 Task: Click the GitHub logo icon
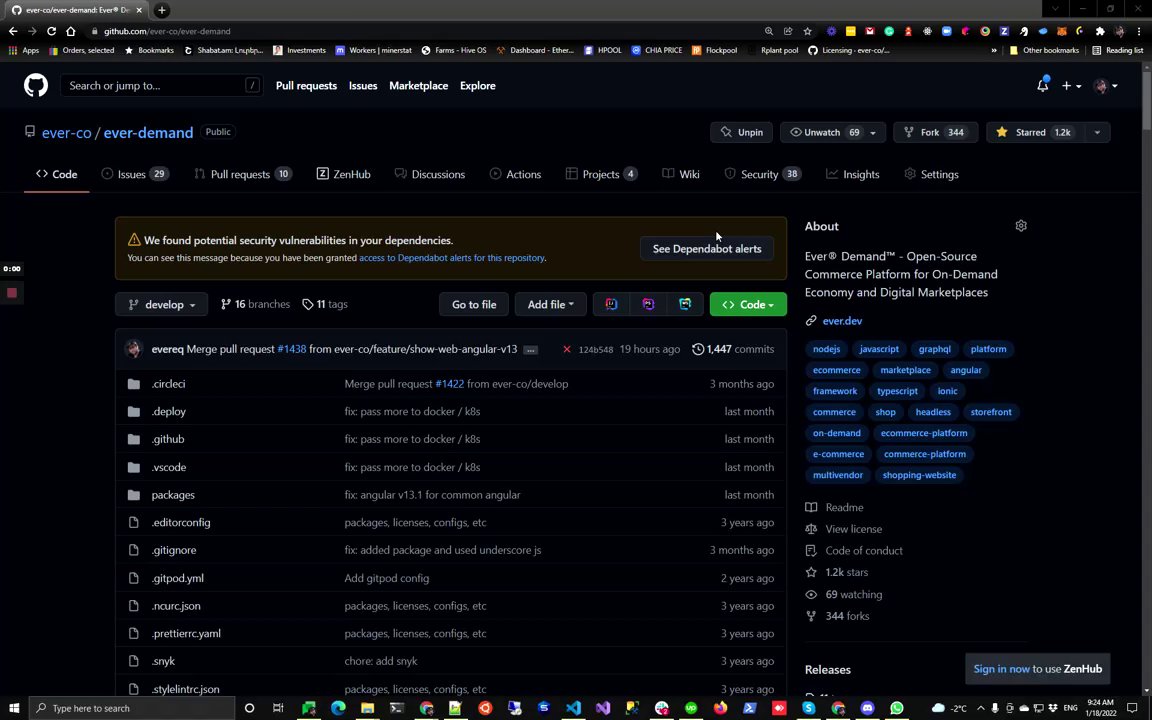pyautogui.click(x=35, y=85)
